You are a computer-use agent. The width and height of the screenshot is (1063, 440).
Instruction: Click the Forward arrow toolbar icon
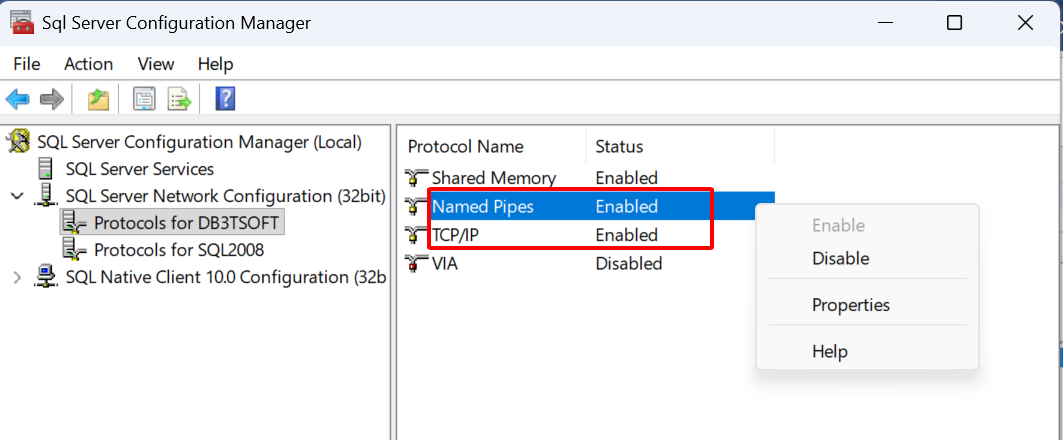(51, 99)
